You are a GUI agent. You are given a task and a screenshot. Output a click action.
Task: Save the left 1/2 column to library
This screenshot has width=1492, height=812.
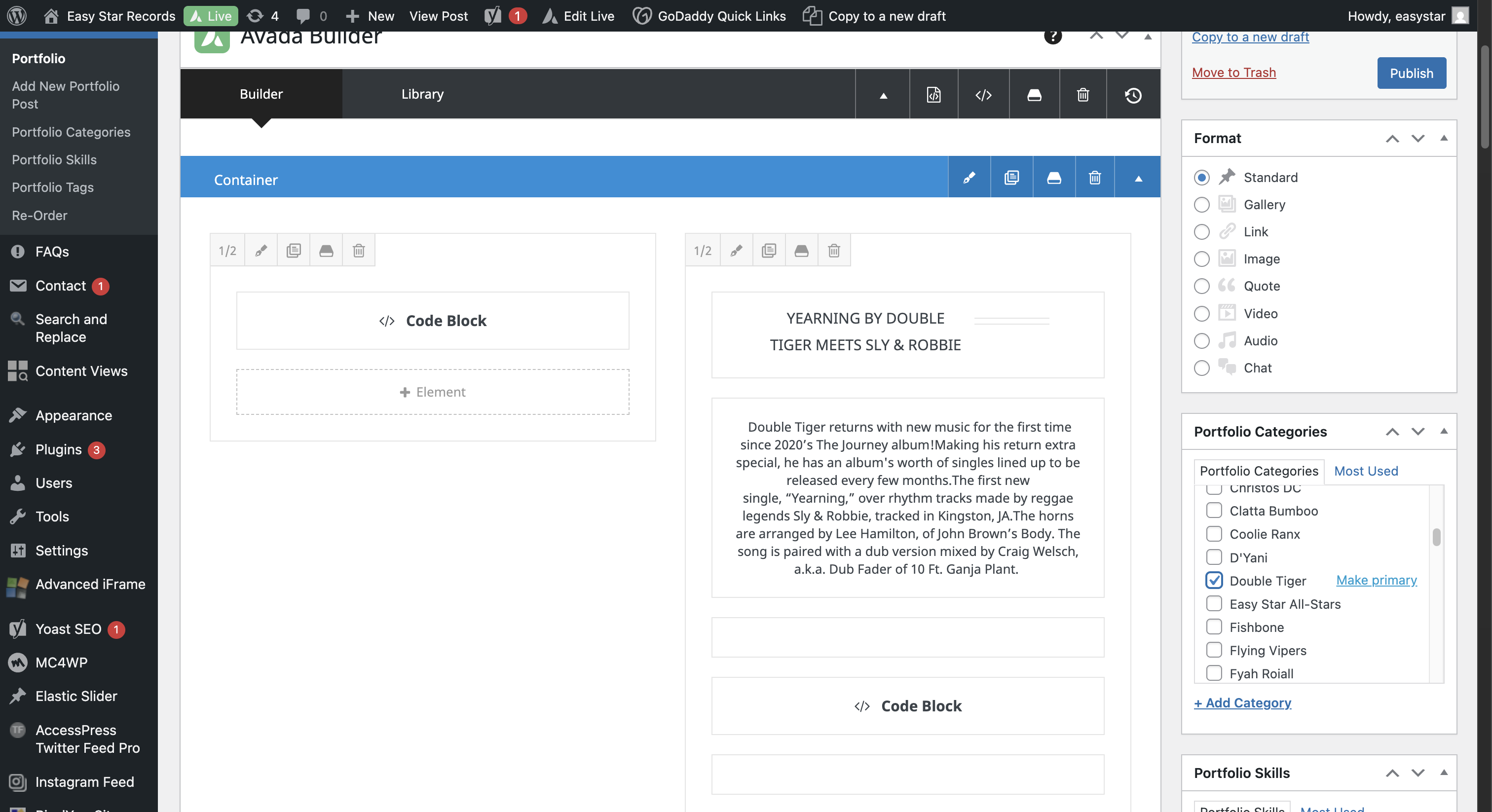coord(326,250)
